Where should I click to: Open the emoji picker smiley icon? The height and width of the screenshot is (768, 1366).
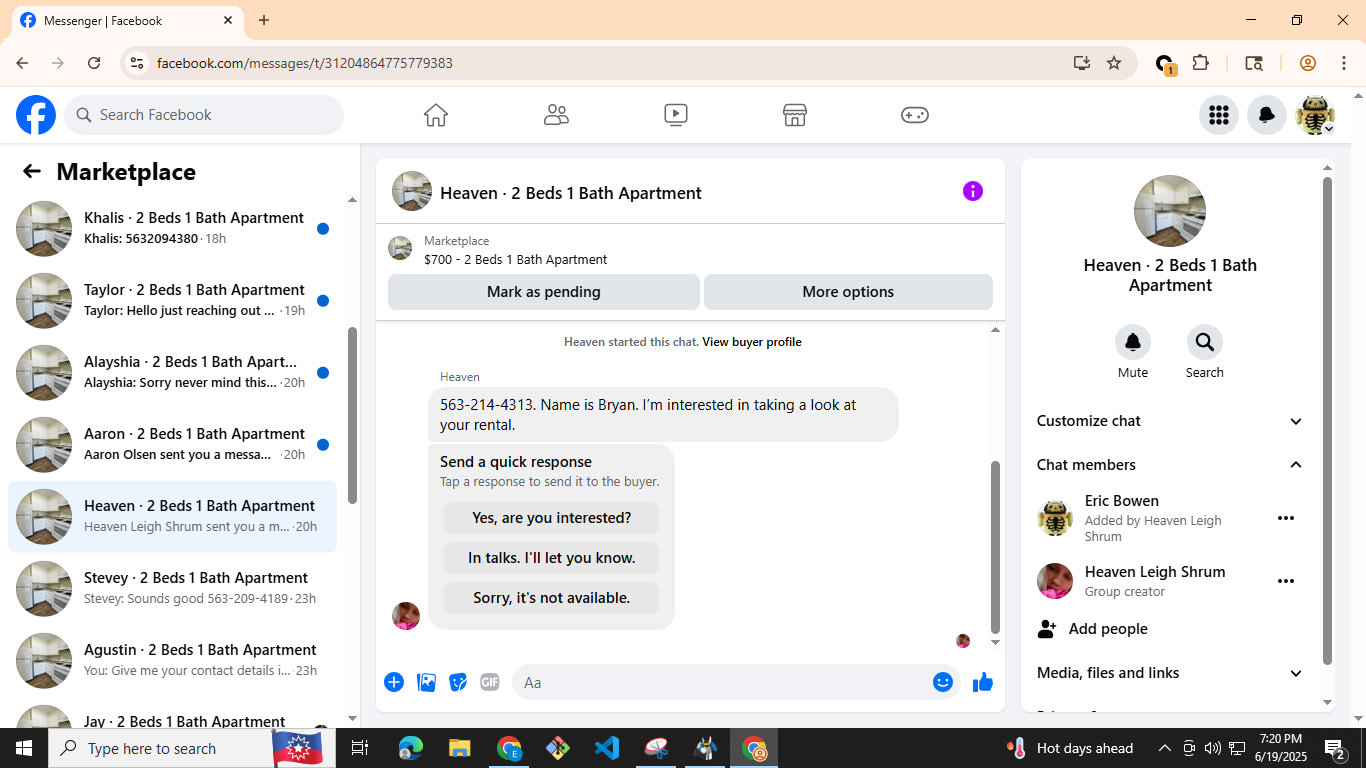[x=943, y=682]
